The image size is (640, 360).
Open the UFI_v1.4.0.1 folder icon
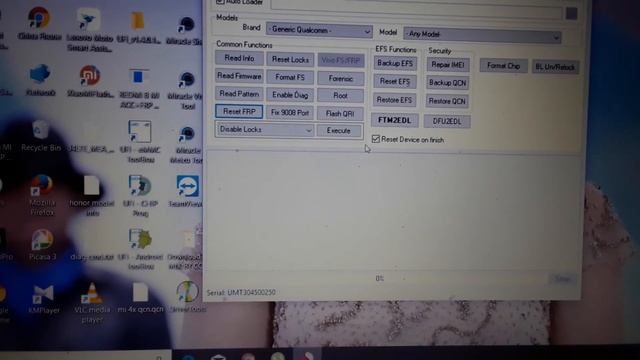coord(138,27)
